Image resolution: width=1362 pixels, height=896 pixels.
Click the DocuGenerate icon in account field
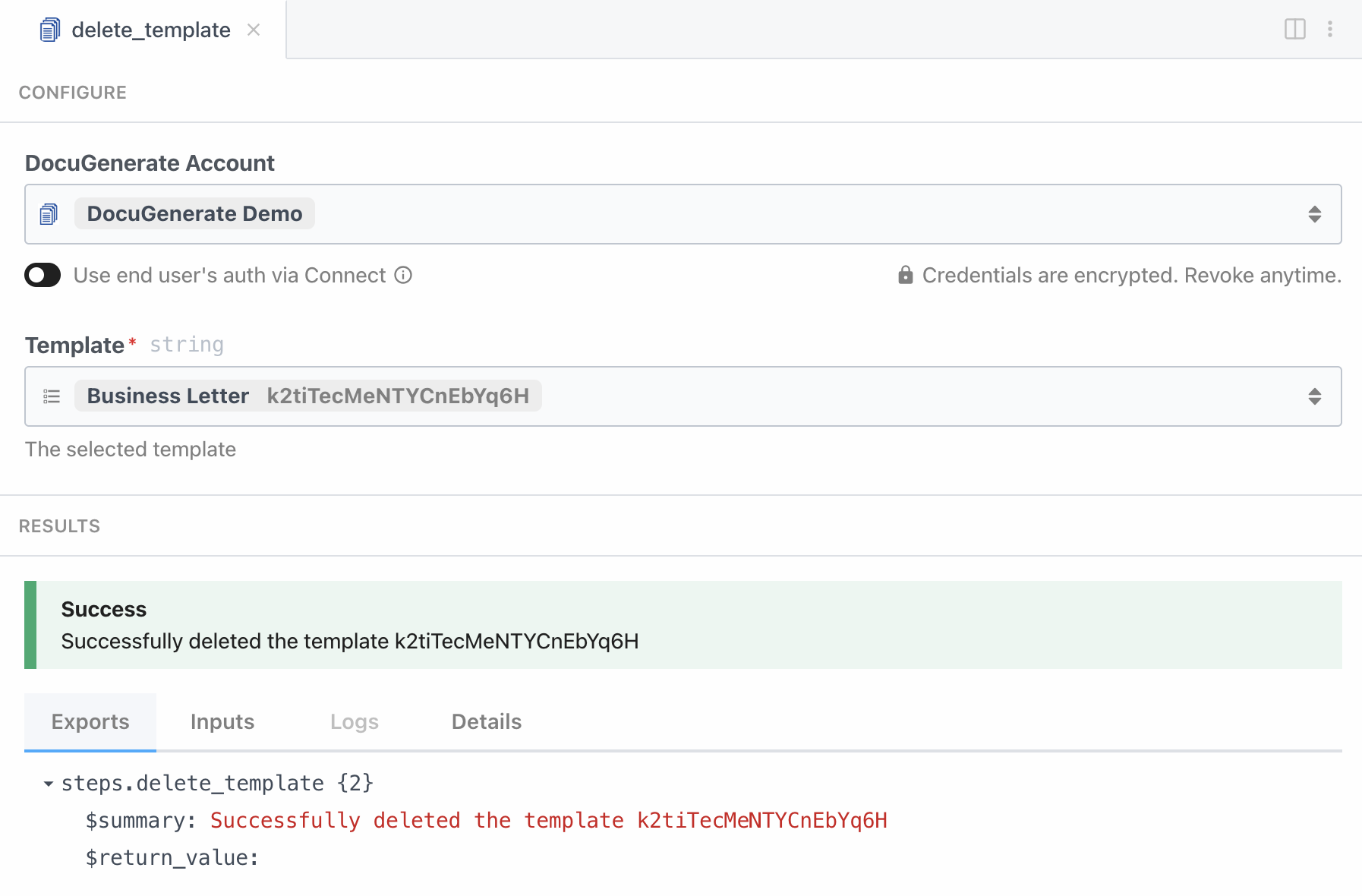coord(49,214)
